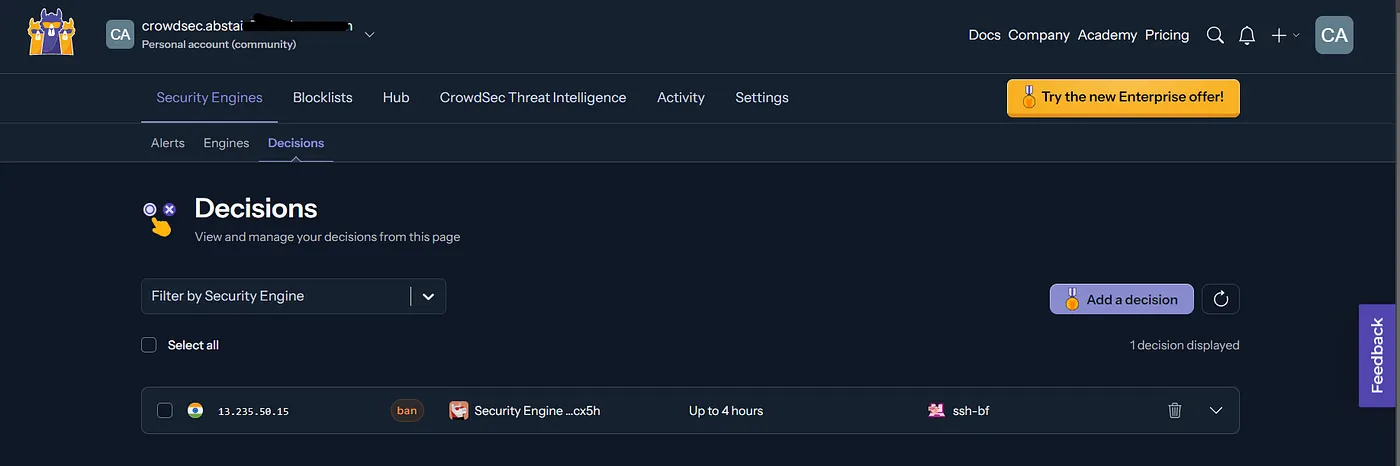This screenshot has width=1400, height=466.
Task: Open the Settings tab
Action: click(x=762, y=97)
